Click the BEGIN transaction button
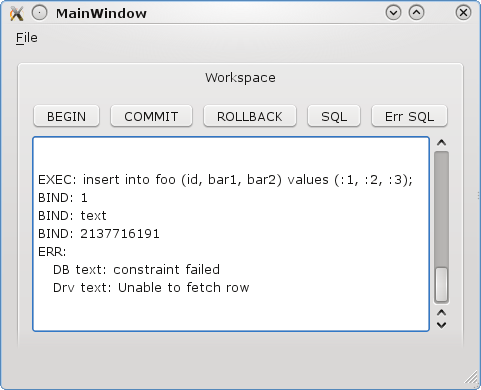 pos(66,116)
